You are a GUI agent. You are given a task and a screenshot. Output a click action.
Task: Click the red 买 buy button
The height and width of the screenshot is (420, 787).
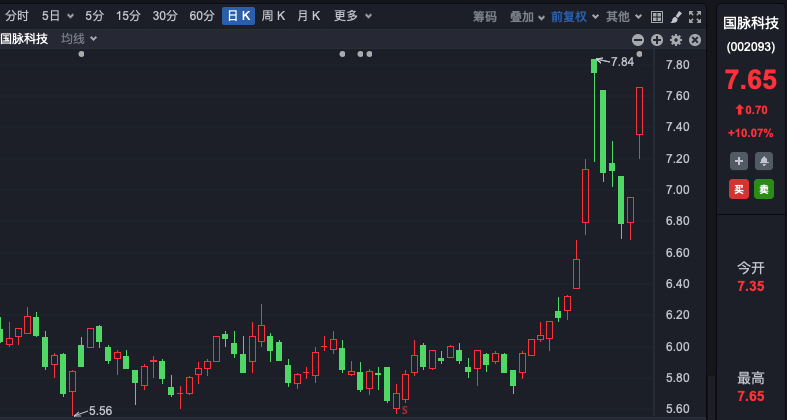coord(739,189)
